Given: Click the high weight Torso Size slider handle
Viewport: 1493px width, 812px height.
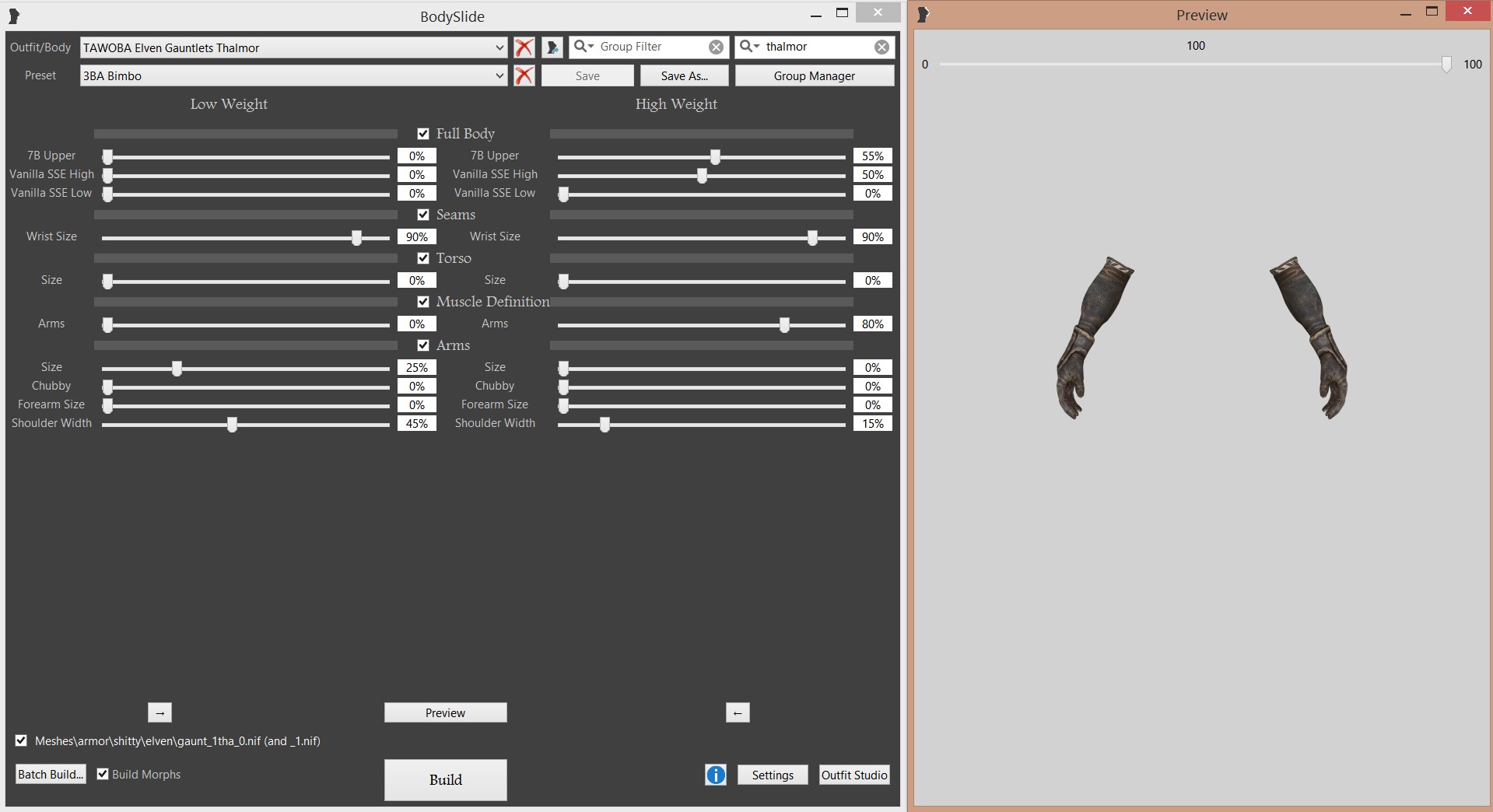Looking at the screenshot, I should click(x=563, y=282).
